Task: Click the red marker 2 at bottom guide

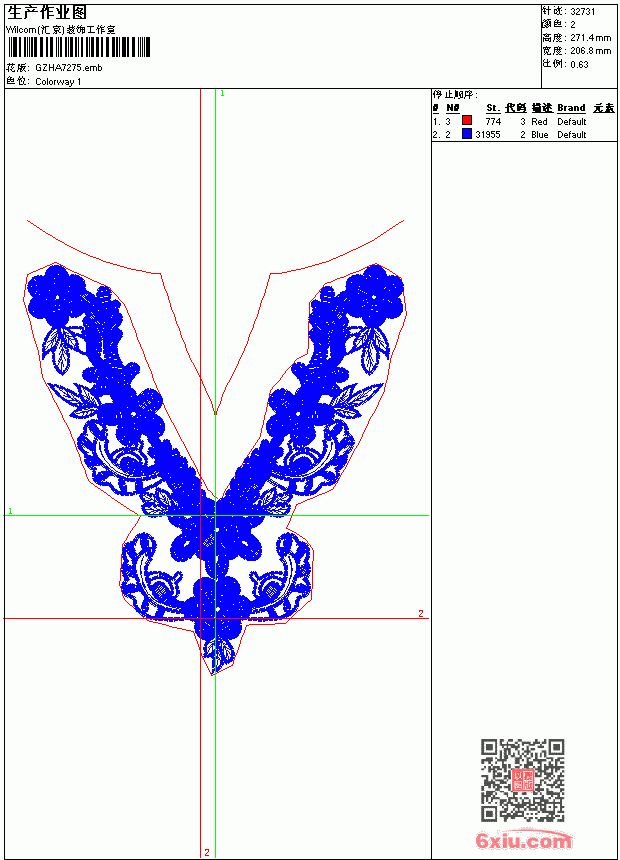Action: coord(207,852)
